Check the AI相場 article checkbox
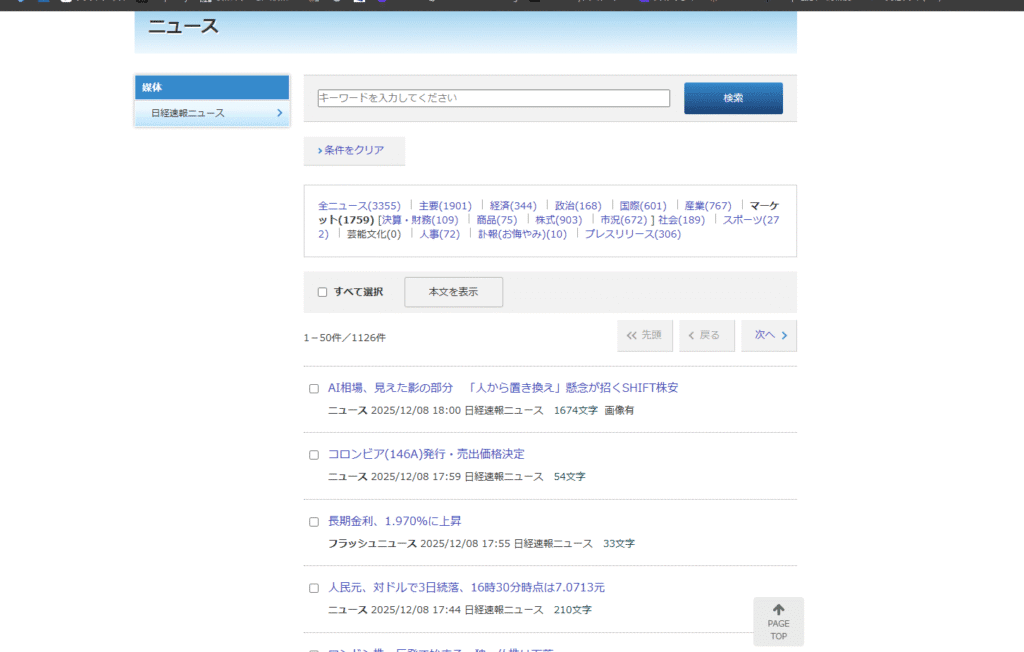 [x=314, y=388]
